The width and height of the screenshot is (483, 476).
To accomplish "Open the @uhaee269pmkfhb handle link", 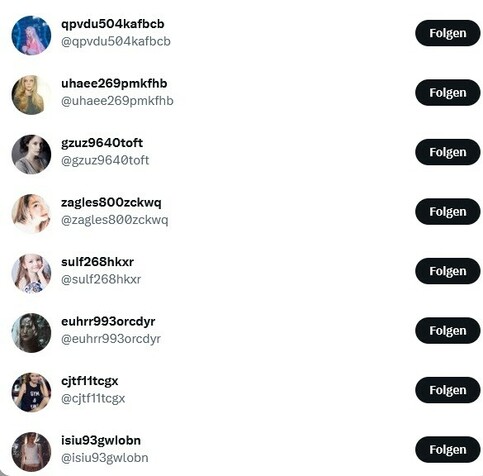I will pos(117,101).
